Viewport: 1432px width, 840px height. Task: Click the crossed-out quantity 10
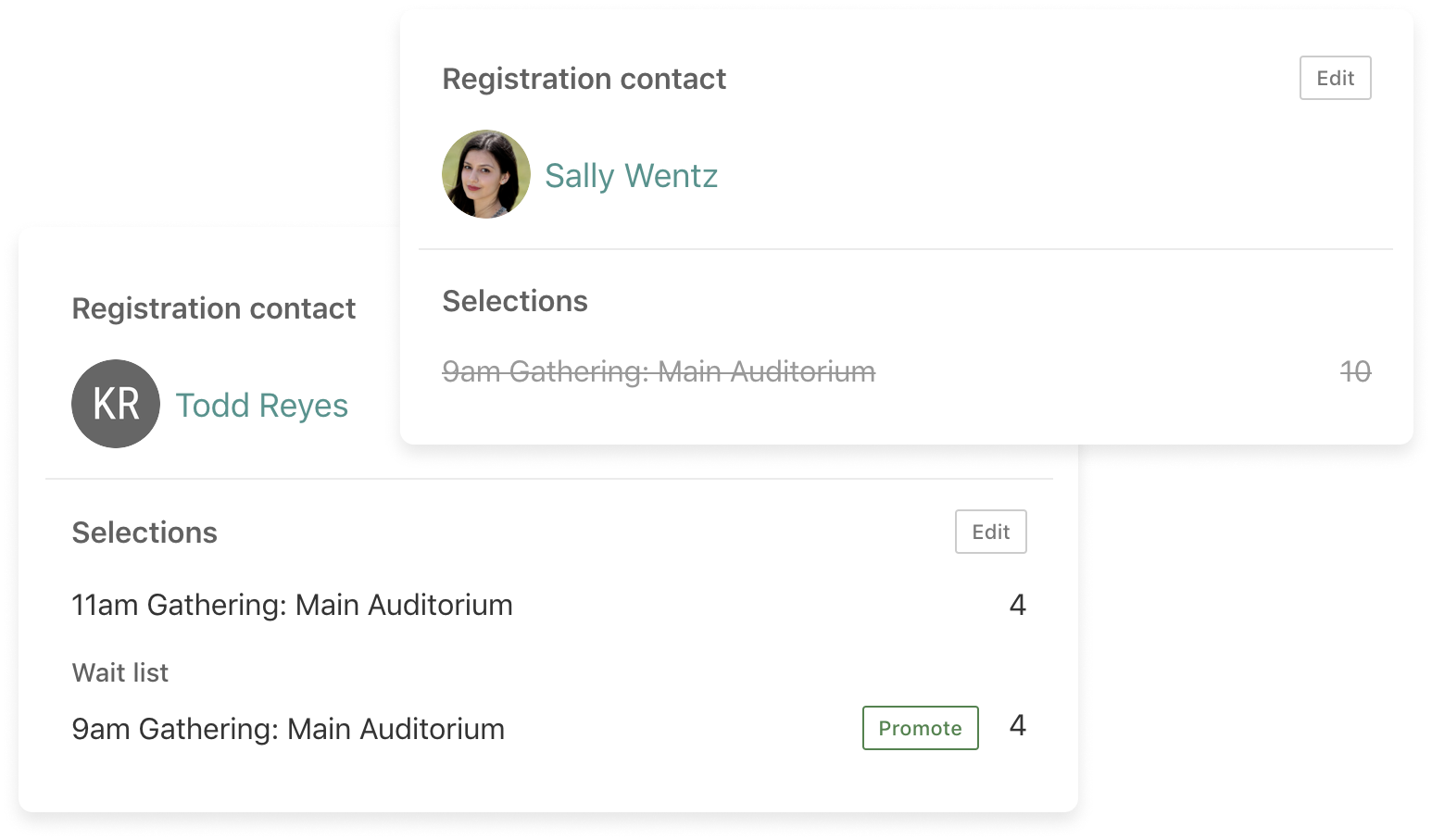point(1355,371)
